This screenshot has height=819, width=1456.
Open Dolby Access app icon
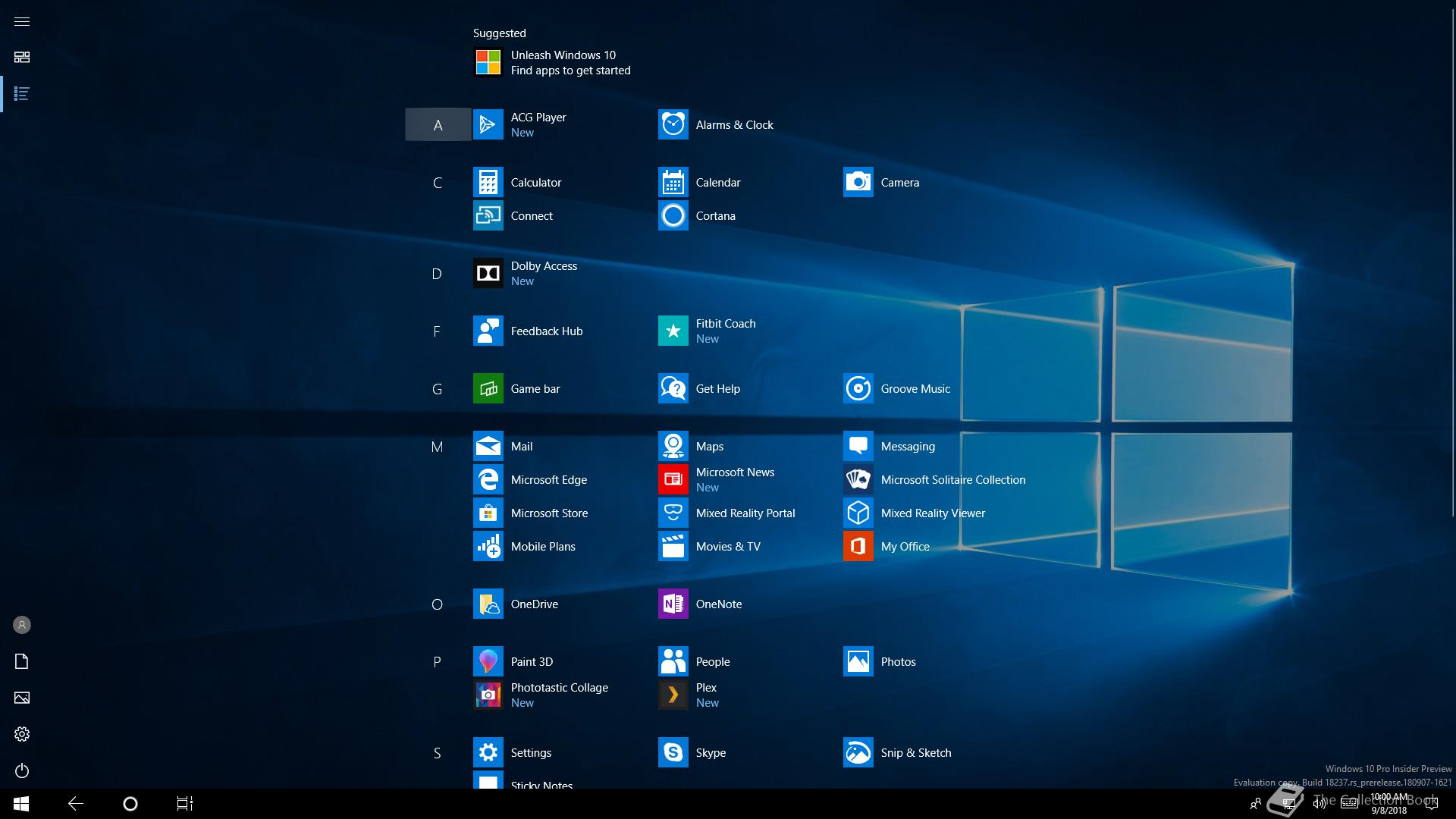click(488, 273)
